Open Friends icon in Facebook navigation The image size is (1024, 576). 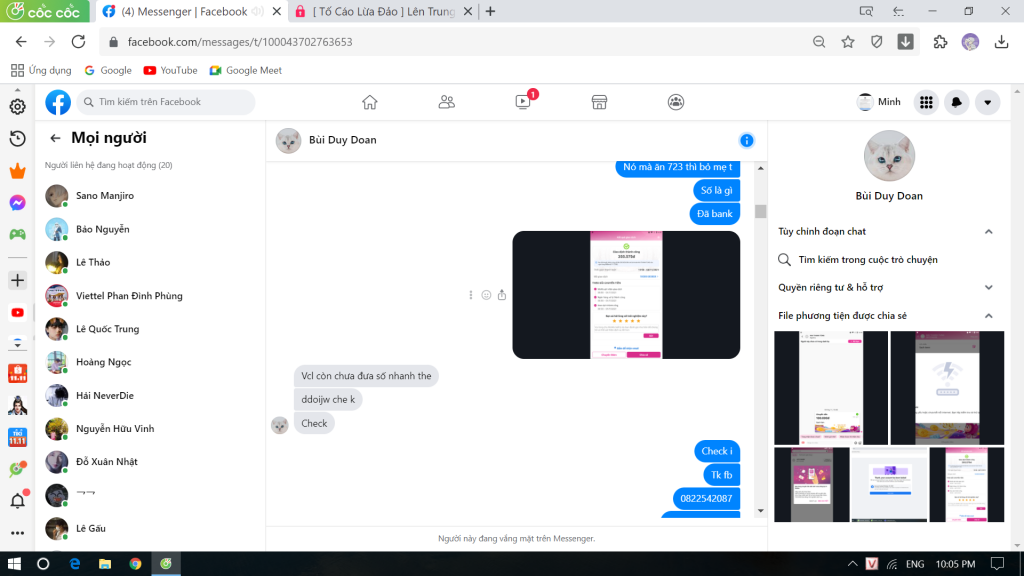[x=447, y=102]
